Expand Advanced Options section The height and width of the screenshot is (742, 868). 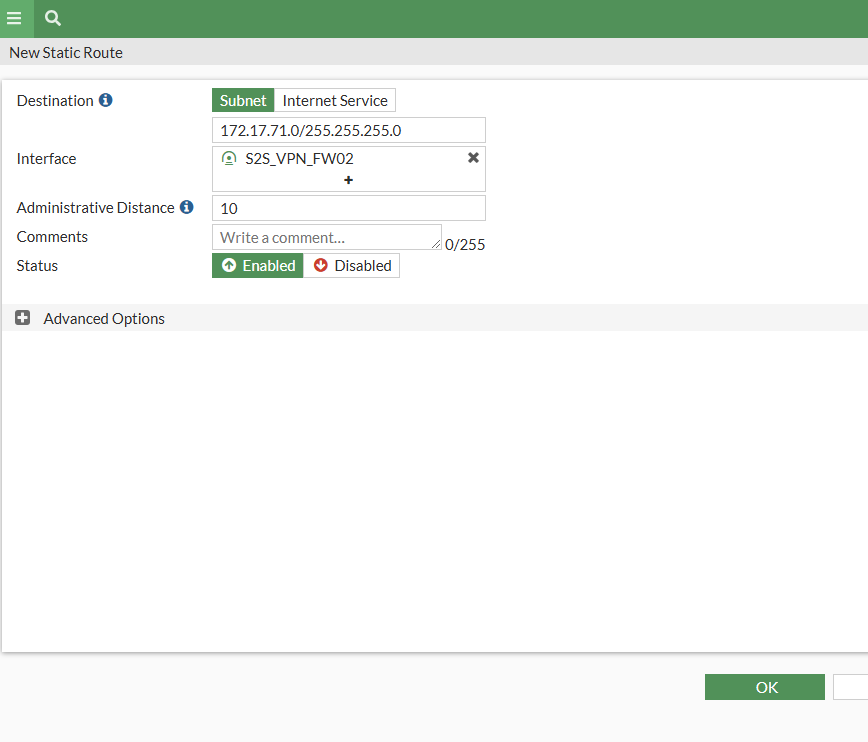coord(23,318)
